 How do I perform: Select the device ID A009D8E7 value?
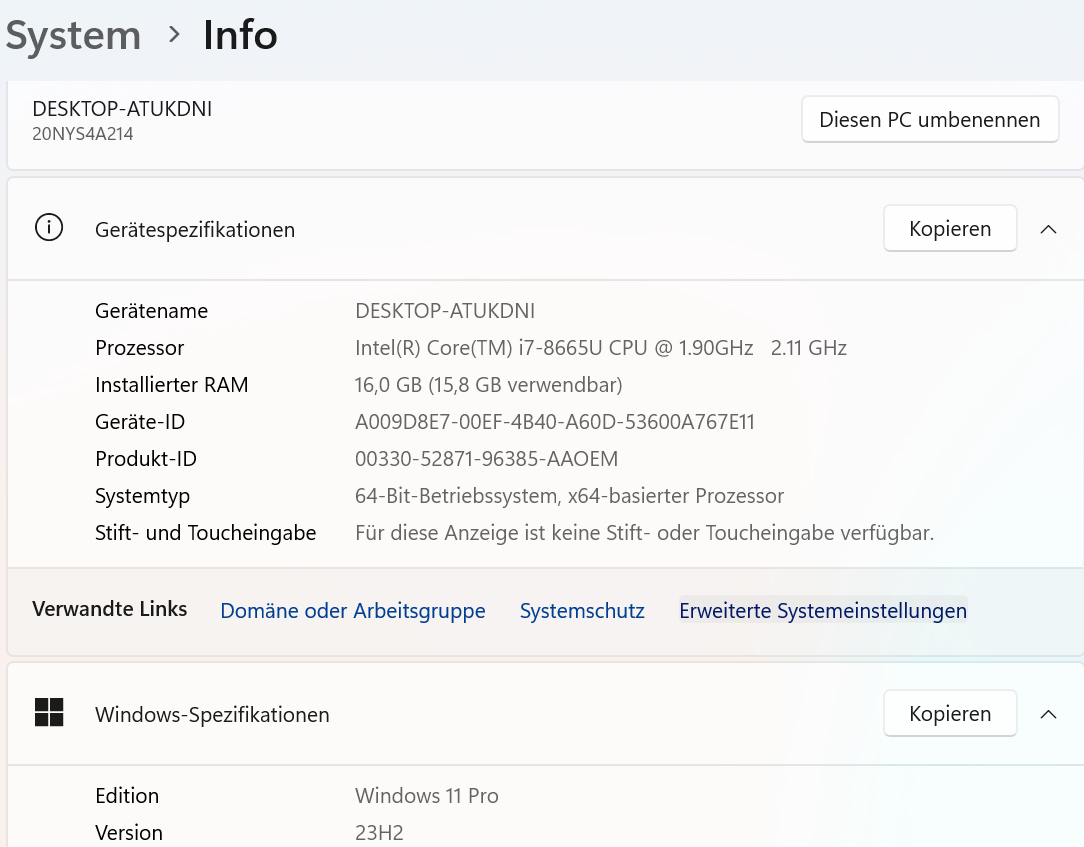click(555, 422)
